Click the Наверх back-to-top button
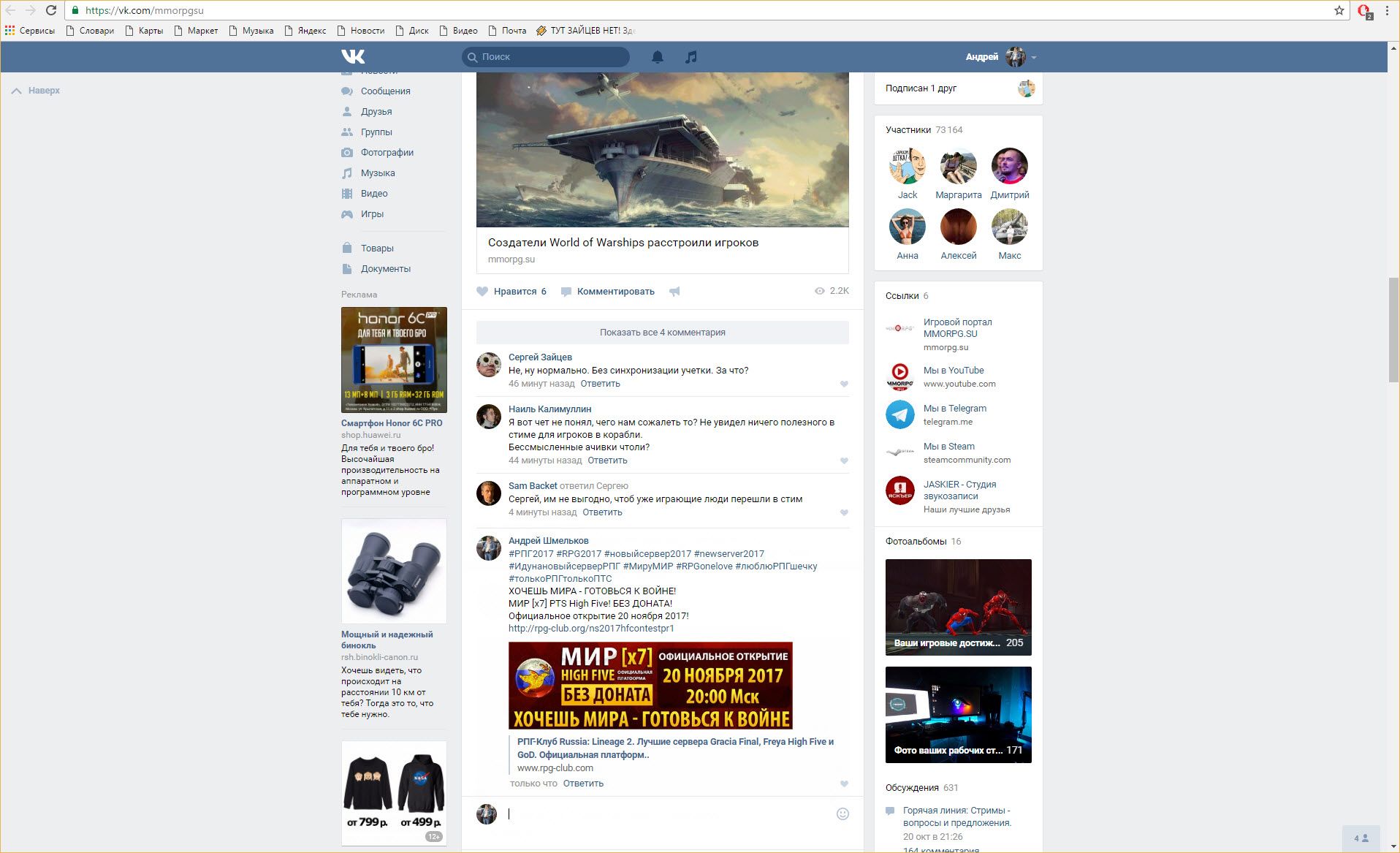 tap(36, 91)
